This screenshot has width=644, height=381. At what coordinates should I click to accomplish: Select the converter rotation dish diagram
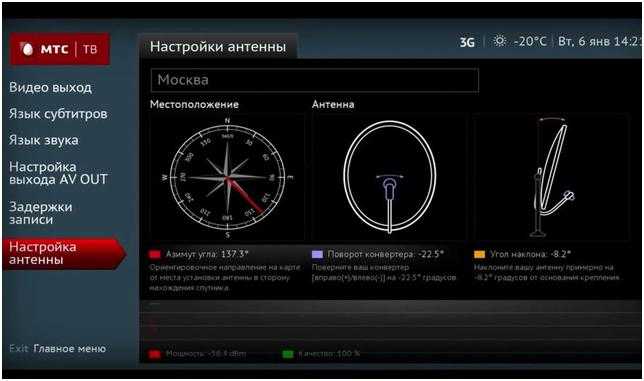tap(389, 177)
